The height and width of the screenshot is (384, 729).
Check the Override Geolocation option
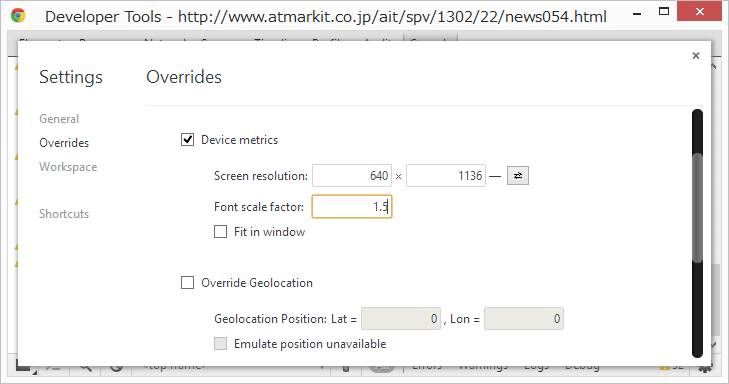(x=187, y=283)
